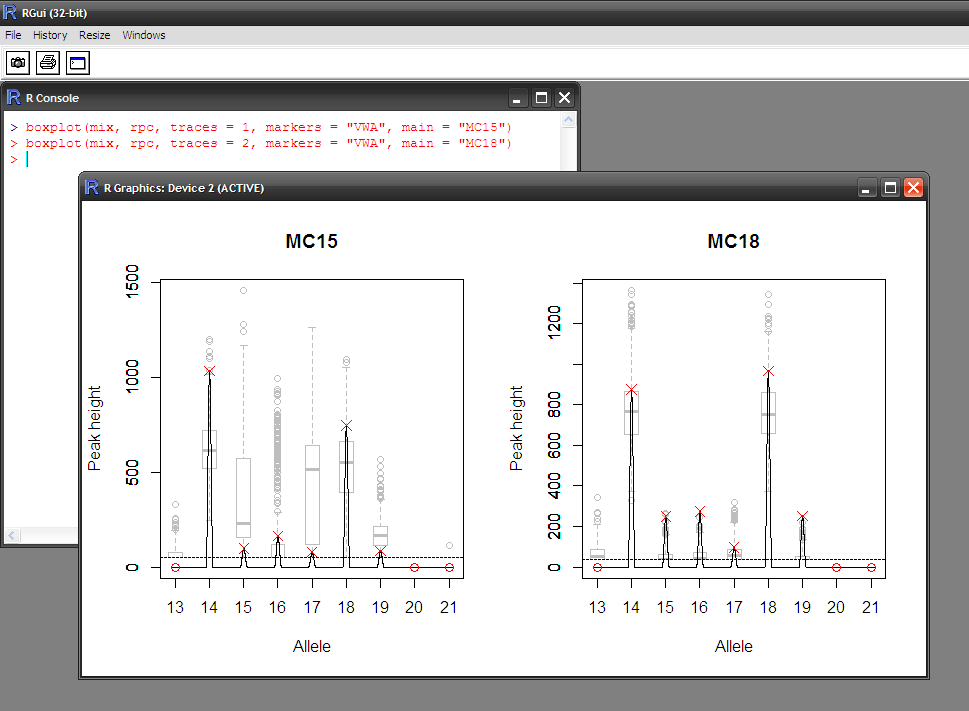
Task: Minimize the R Graphics Device 2 window
Action: (x=867, y=187)
